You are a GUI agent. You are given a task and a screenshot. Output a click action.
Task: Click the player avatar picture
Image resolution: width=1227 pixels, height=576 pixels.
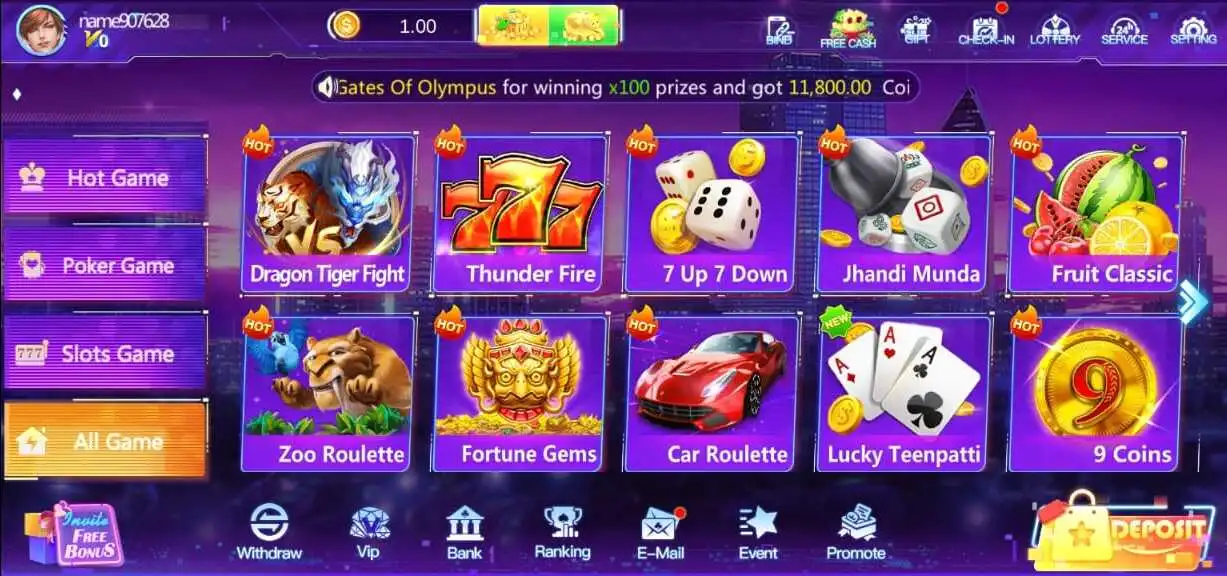point(42,30)
